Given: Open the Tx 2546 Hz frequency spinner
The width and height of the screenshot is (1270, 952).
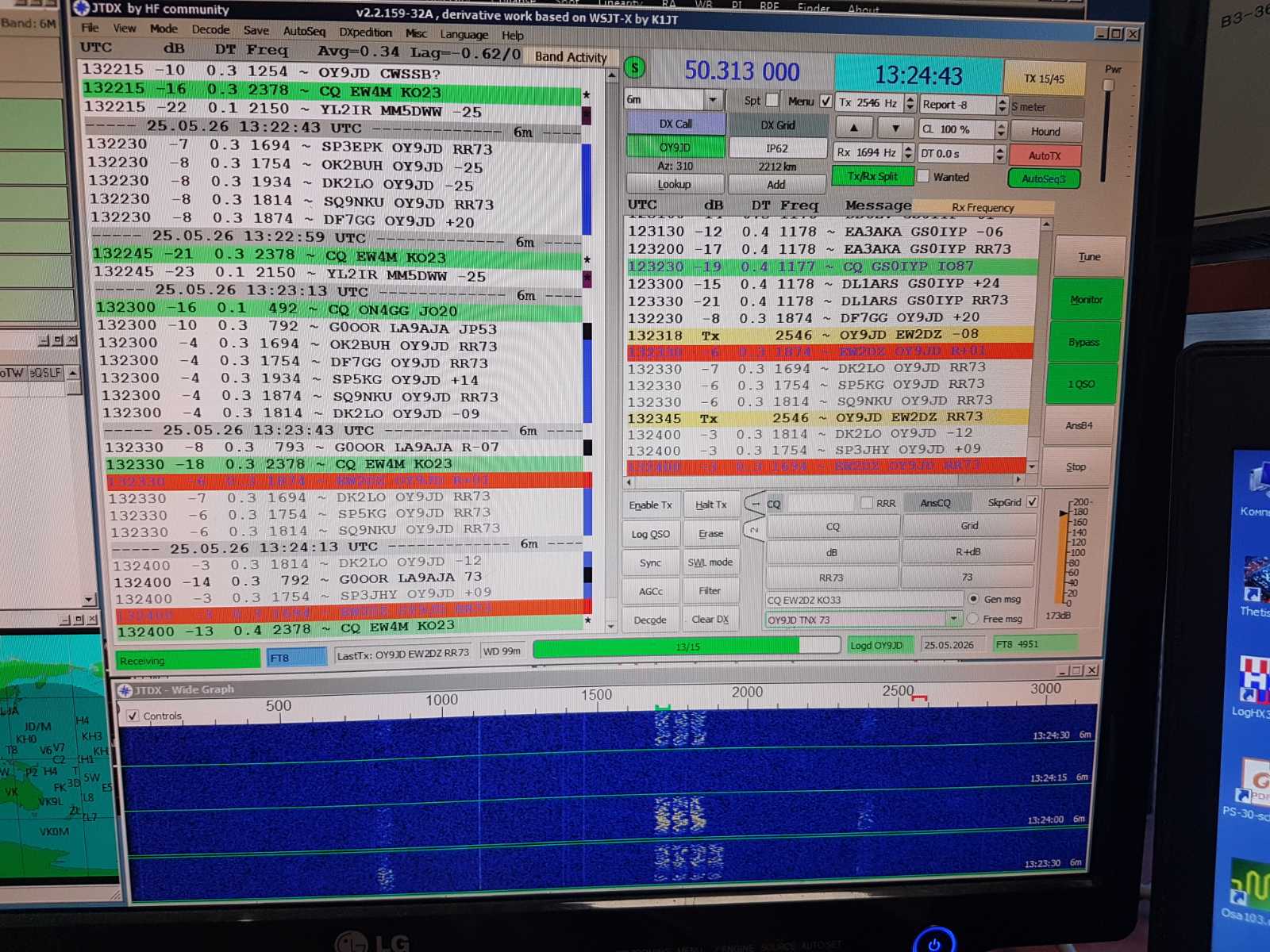Looking at the screenshot, I should [910, 103].
